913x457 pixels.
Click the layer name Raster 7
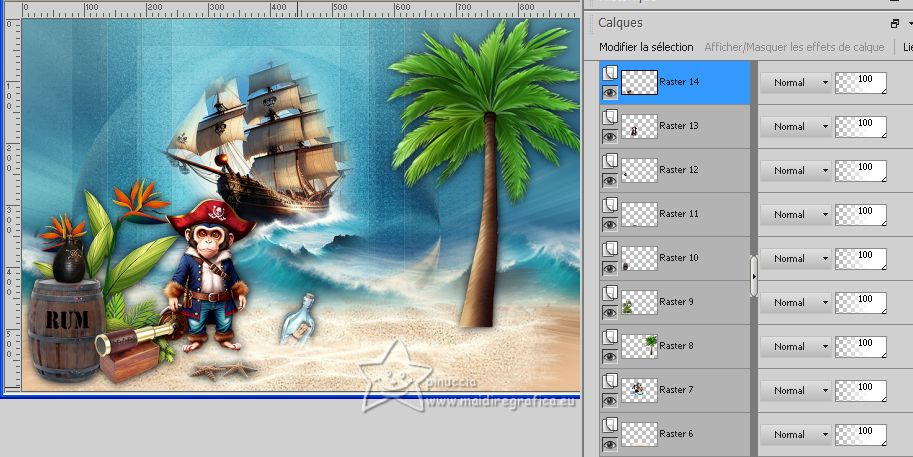(676, 389)
